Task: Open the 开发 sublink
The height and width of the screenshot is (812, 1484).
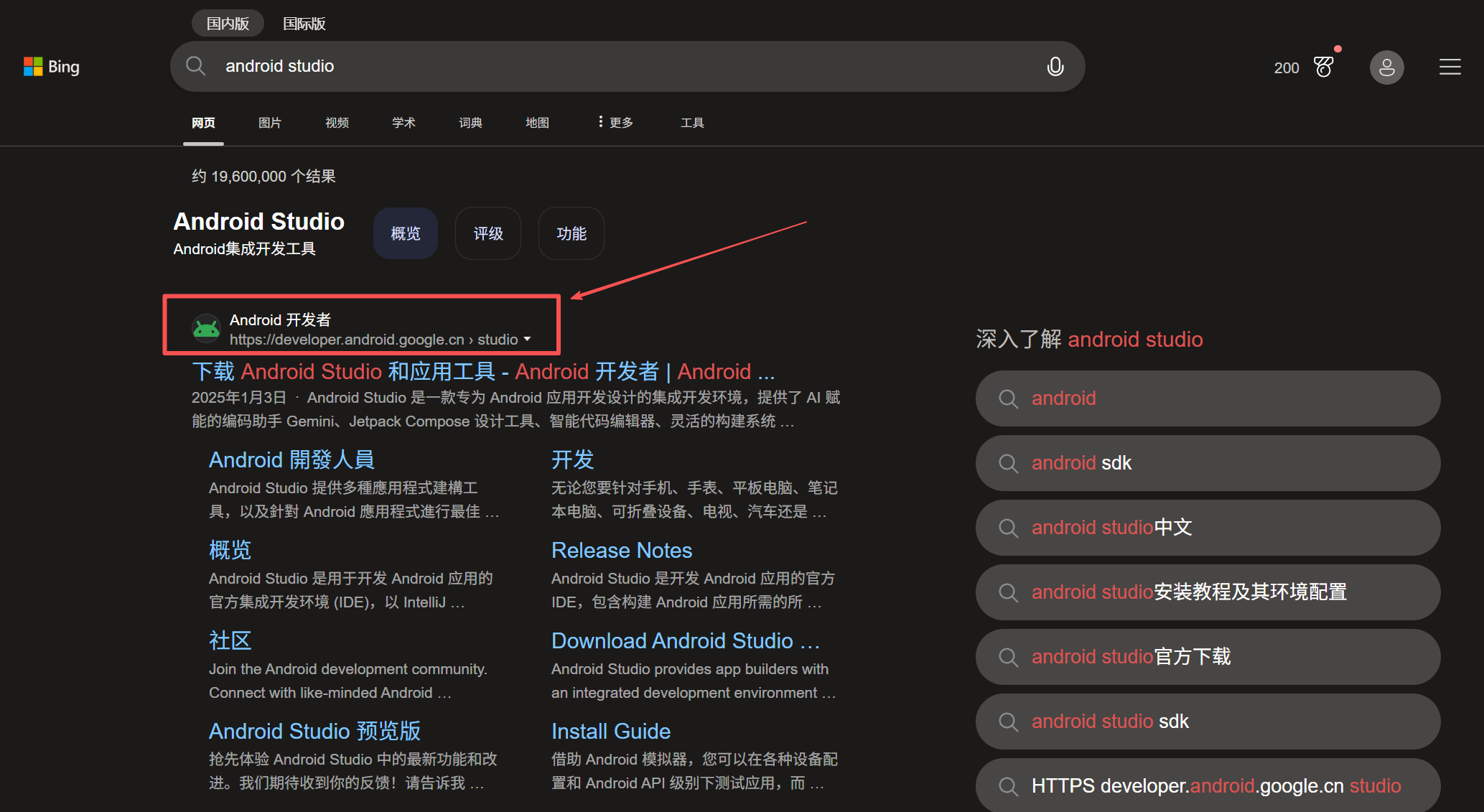Action: point(572,459)
